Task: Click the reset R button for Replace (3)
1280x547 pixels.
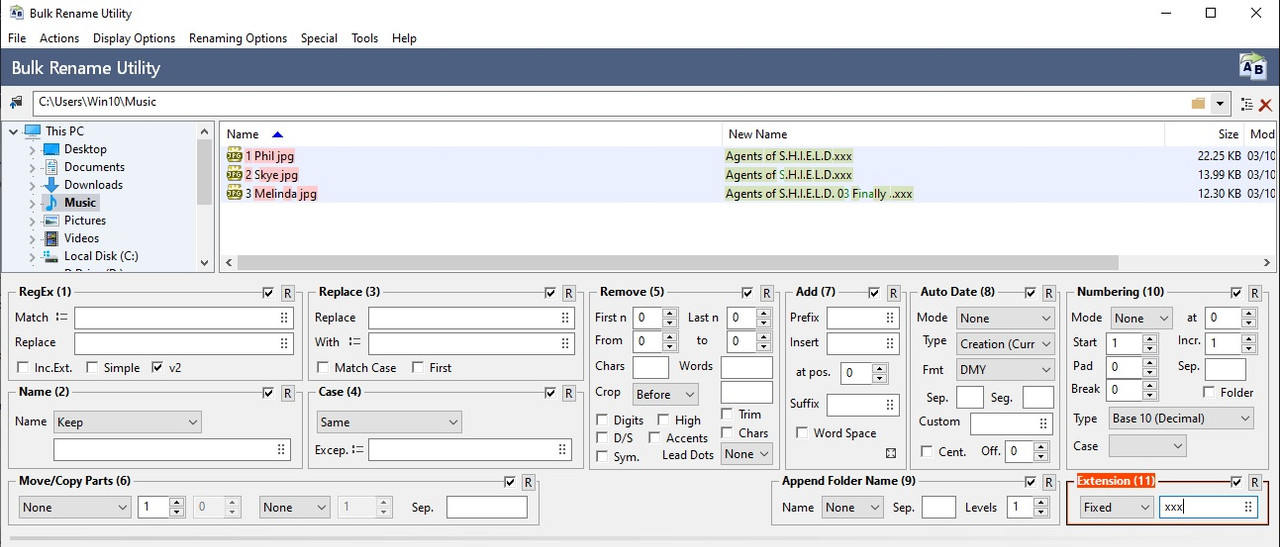Action: click(569, 293)
